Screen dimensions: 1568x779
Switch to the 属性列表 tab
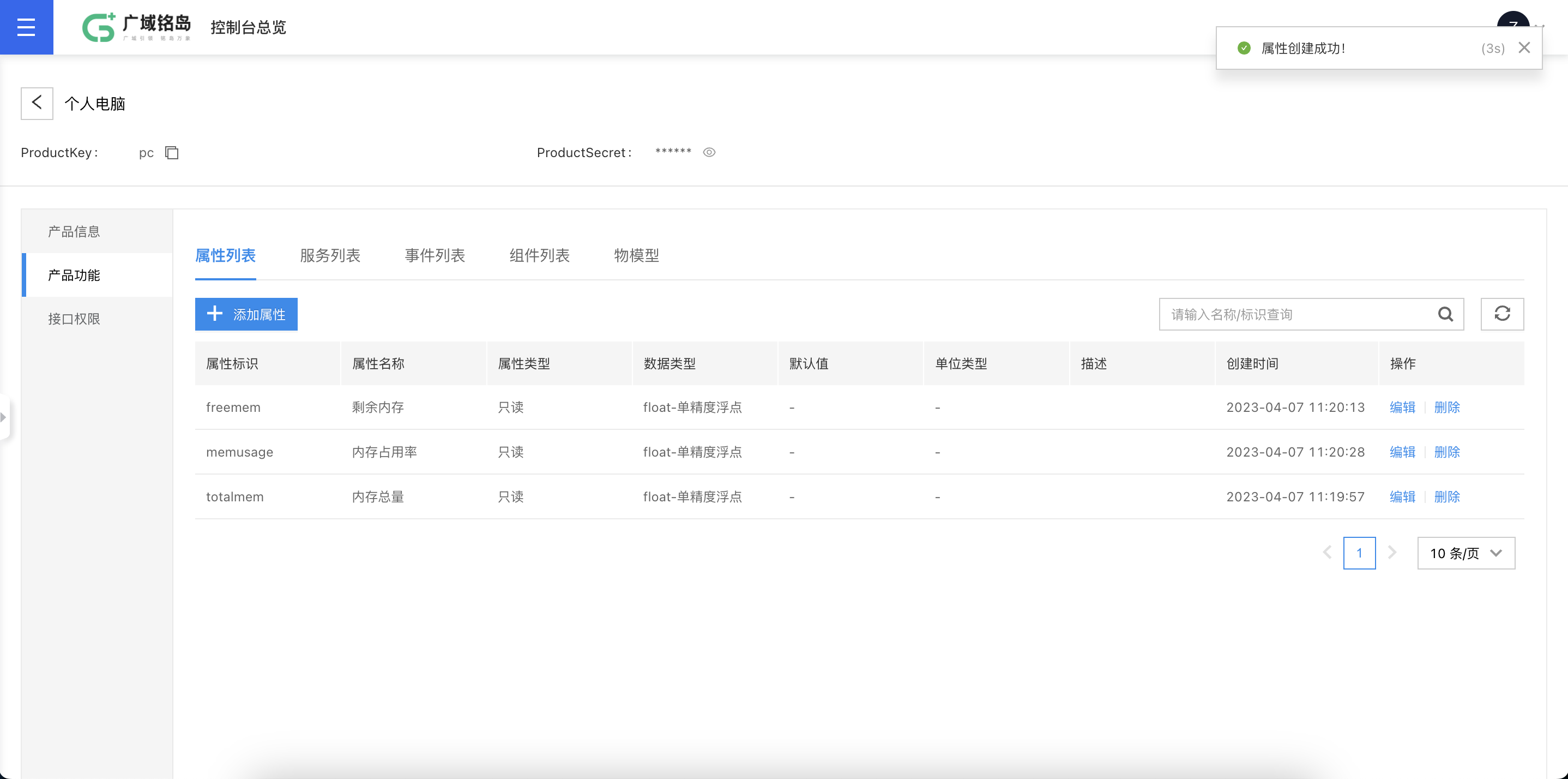click(225, 255)
